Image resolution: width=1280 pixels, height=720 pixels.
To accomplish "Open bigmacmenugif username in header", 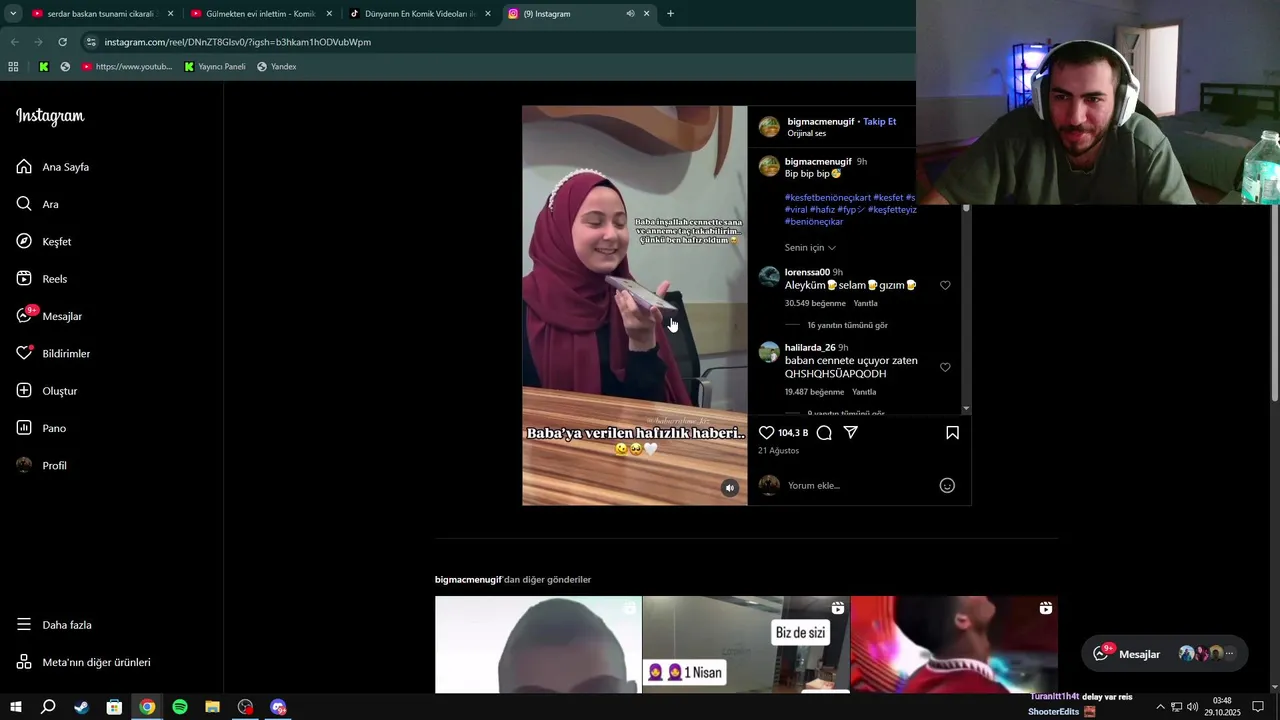I will click(821, 122).
